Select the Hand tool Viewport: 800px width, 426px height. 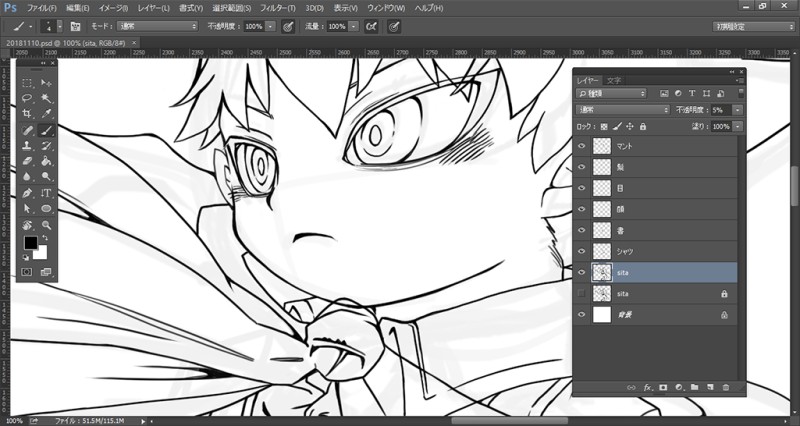[28, 225]
